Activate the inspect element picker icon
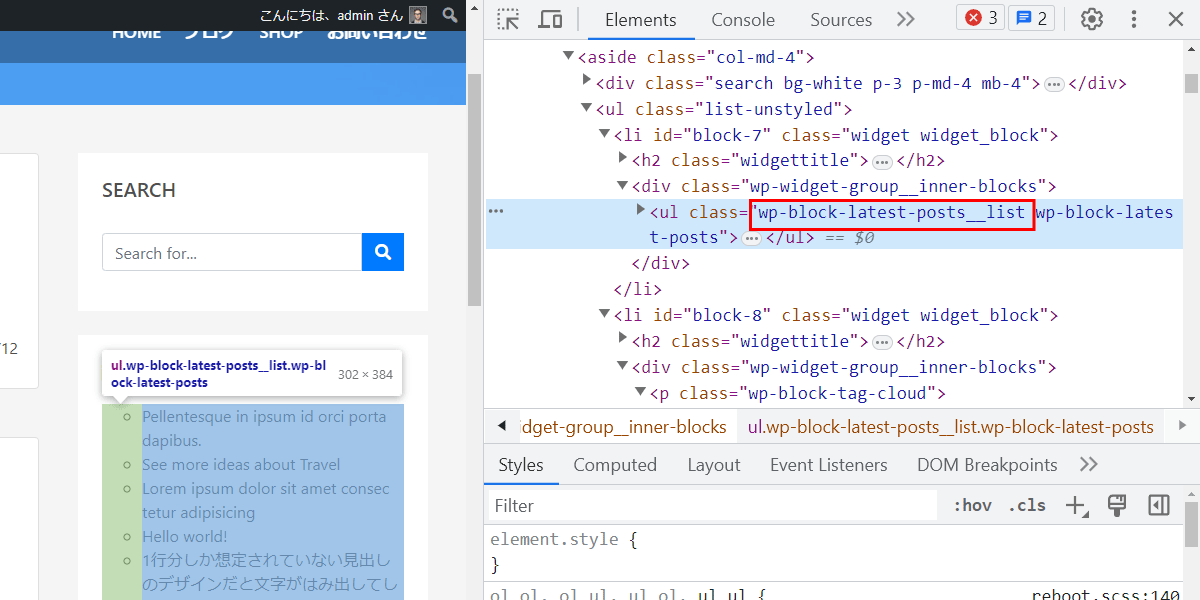 509,19
